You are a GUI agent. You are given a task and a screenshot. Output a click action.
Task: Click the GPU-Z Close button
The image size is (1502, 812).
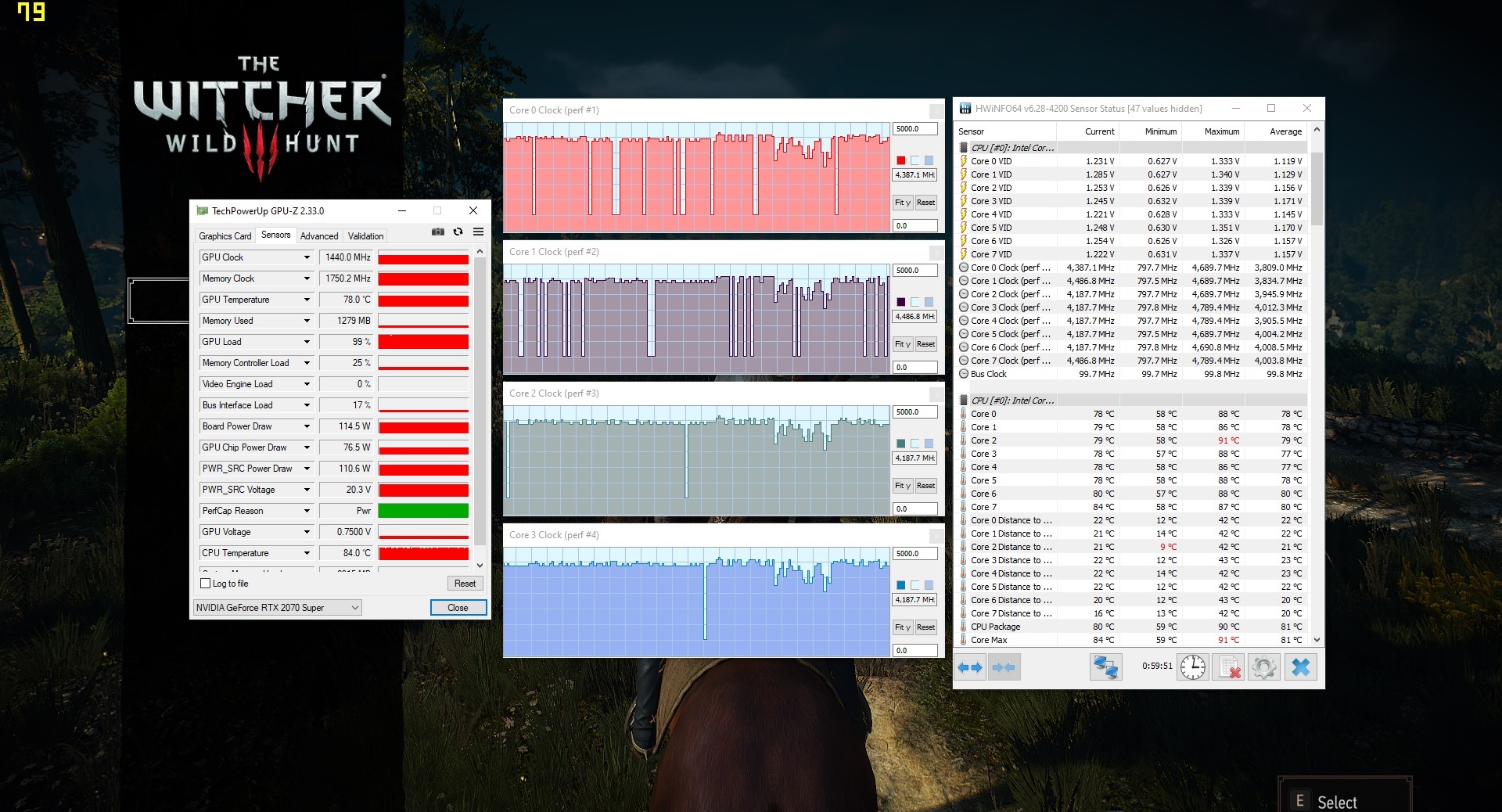coord(458,608)
